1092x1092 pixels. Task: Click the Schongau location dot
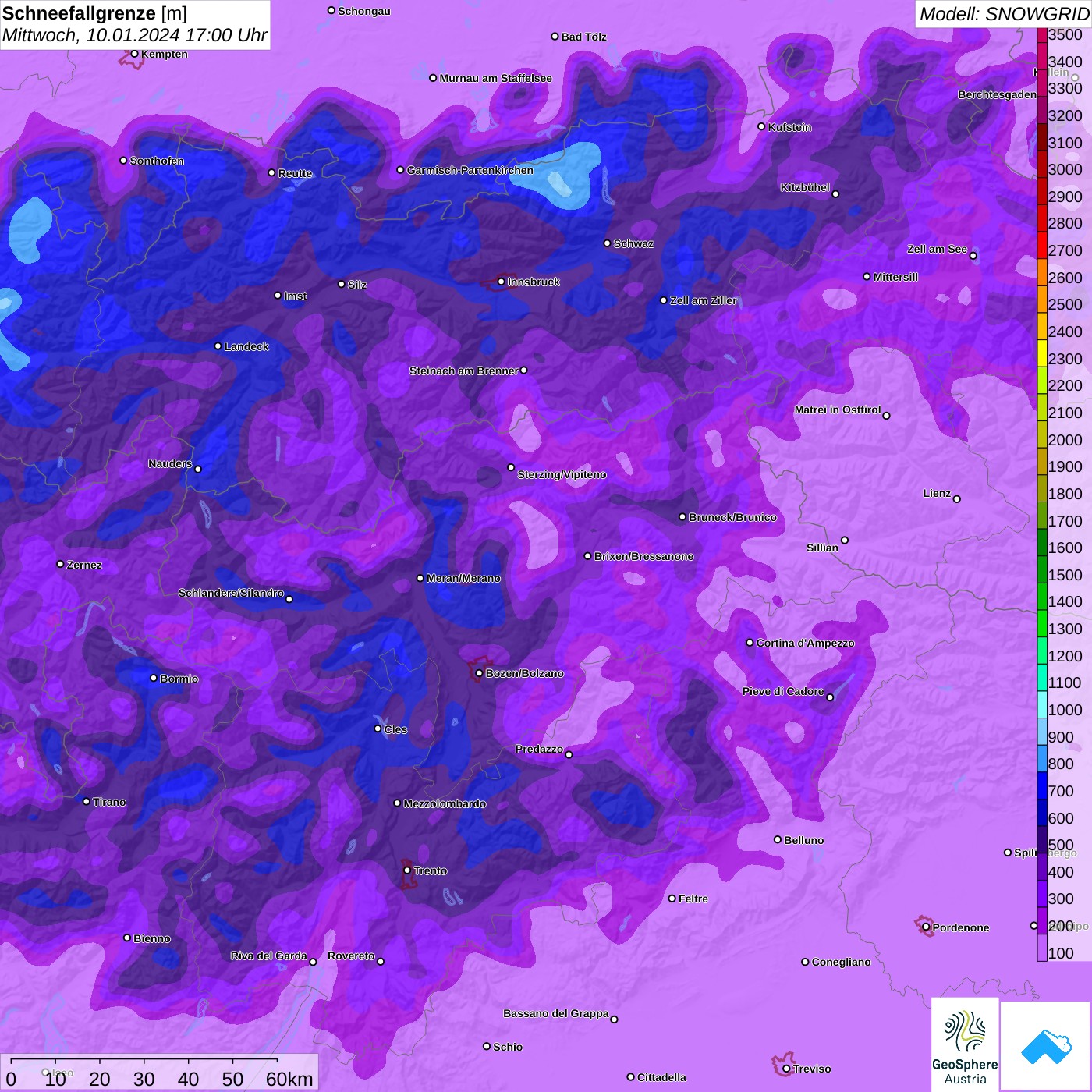pyautogui.click(x=331, y=10)
